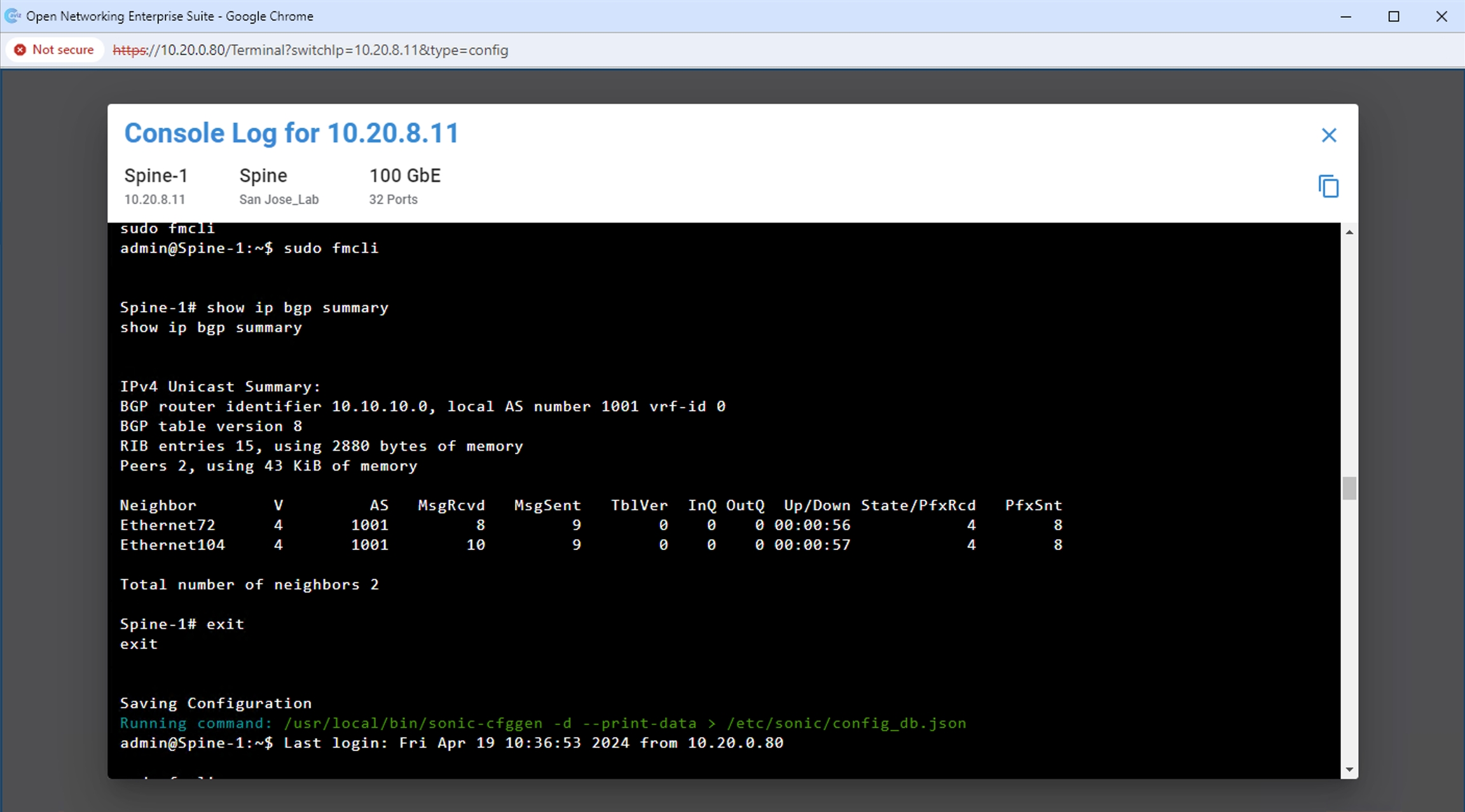
Task: Maximize the Chrome window
Action: [1393, 17]
